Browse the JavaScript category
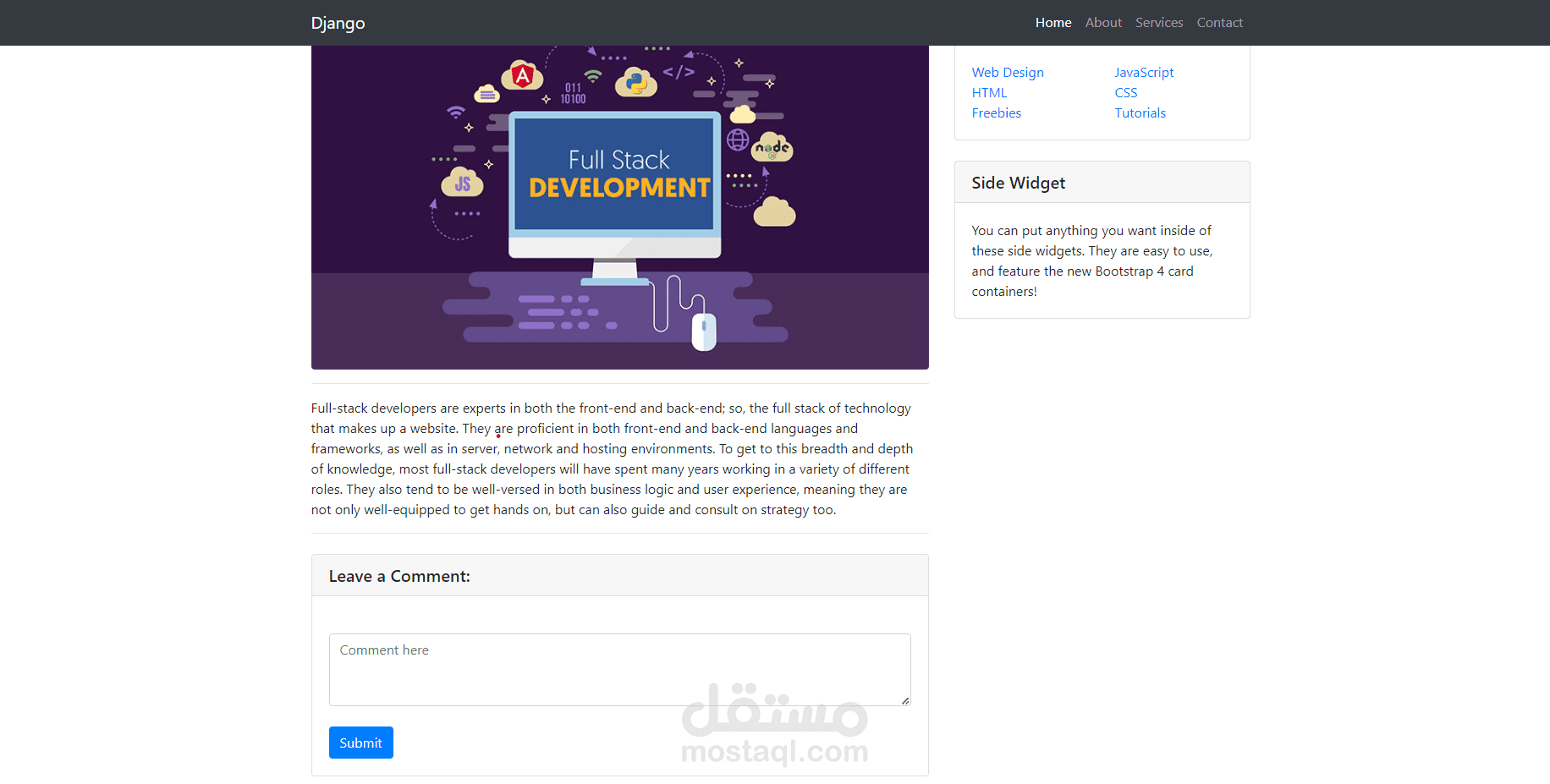This screenshot has height=784, width=1550. [1144, 73]
